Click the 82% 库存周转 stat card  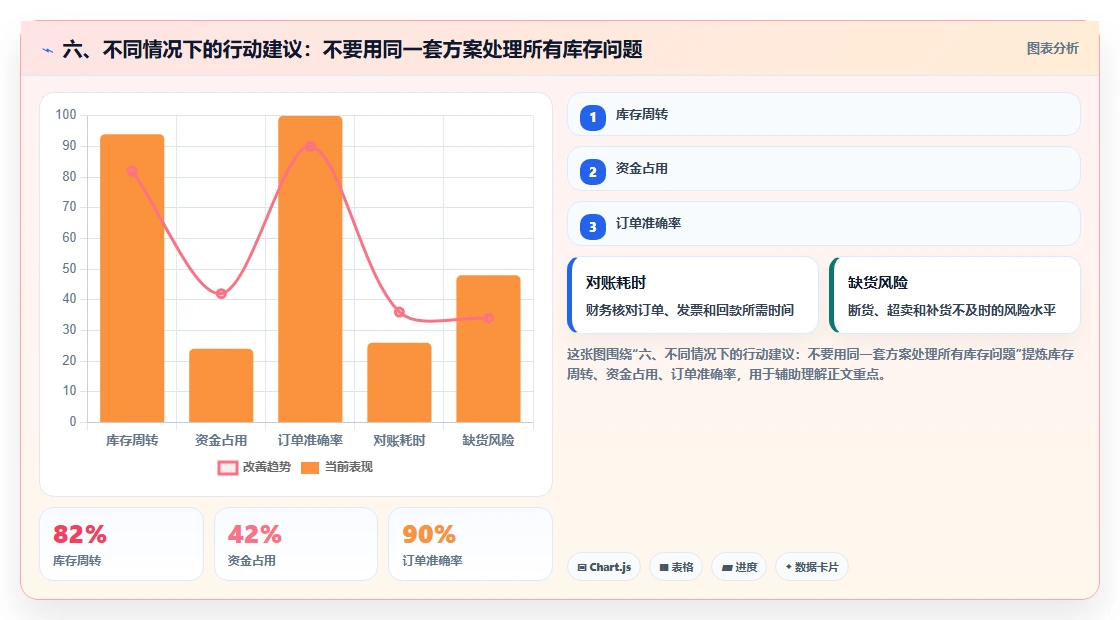click(x=121, y=544)
